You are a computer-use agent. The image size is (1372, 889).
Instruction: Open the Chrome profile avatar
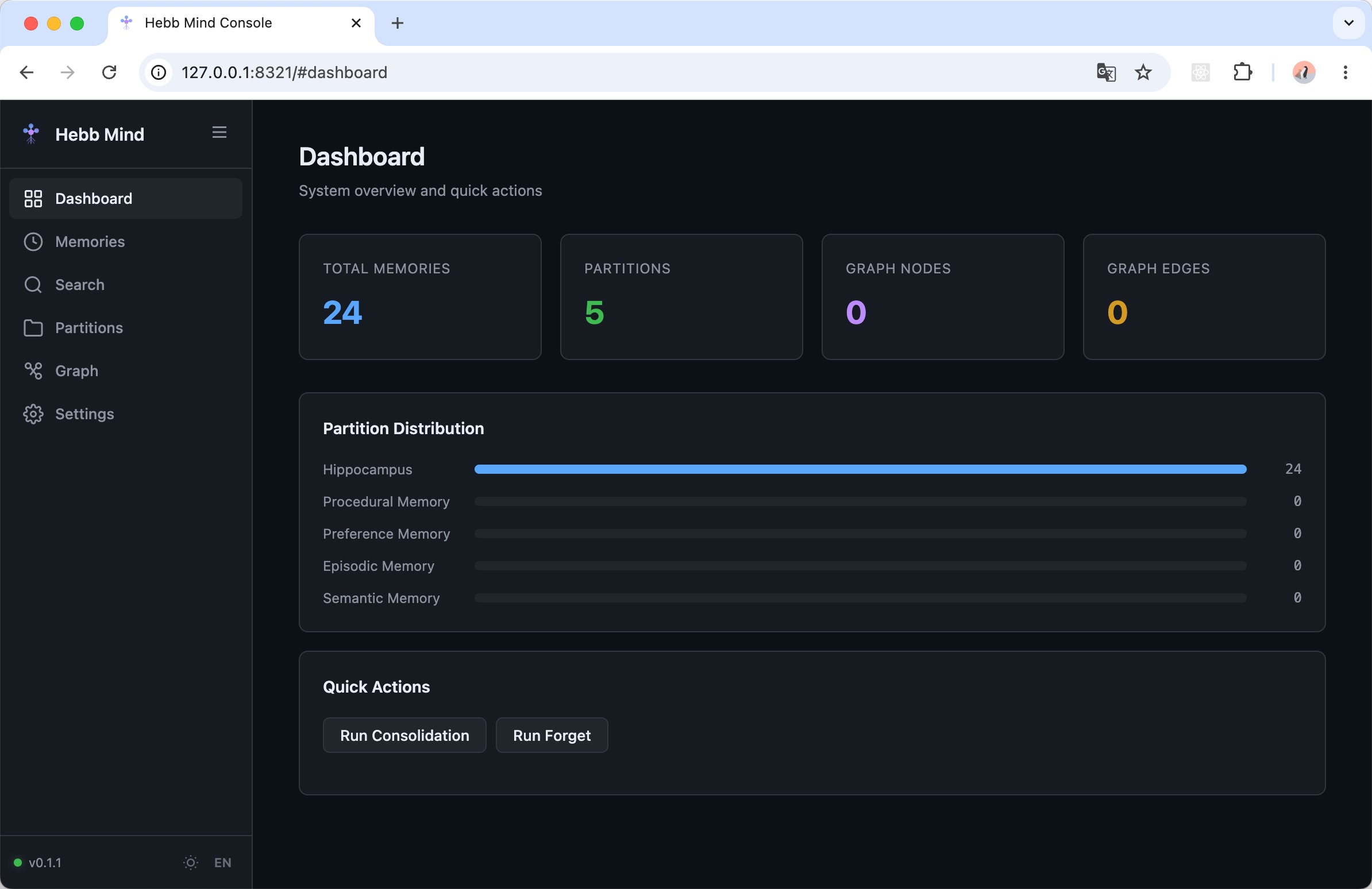(1304, 72)
